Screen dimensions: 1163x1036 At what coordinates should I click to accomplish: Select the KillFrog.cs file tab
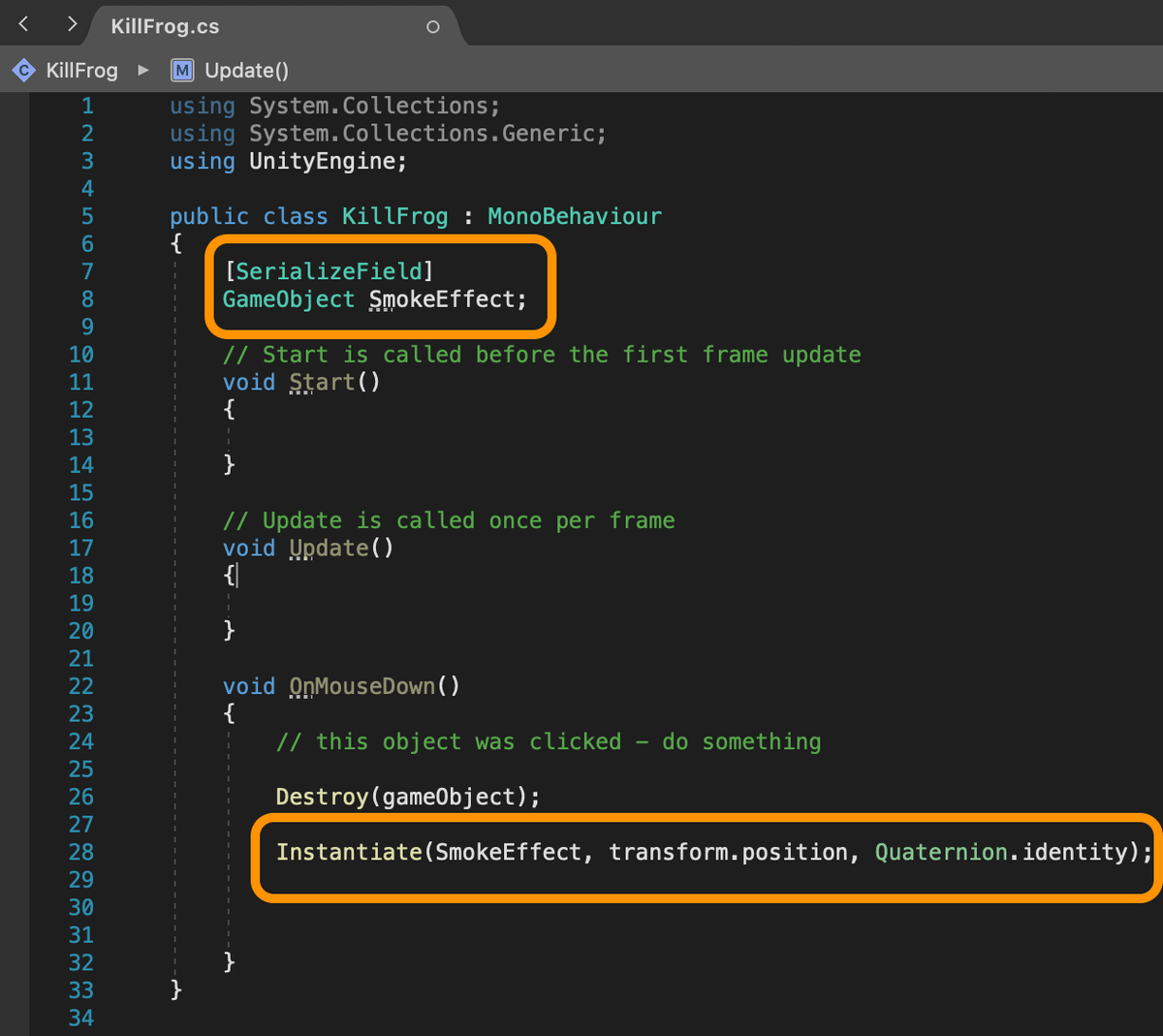[x=166, y=26]
